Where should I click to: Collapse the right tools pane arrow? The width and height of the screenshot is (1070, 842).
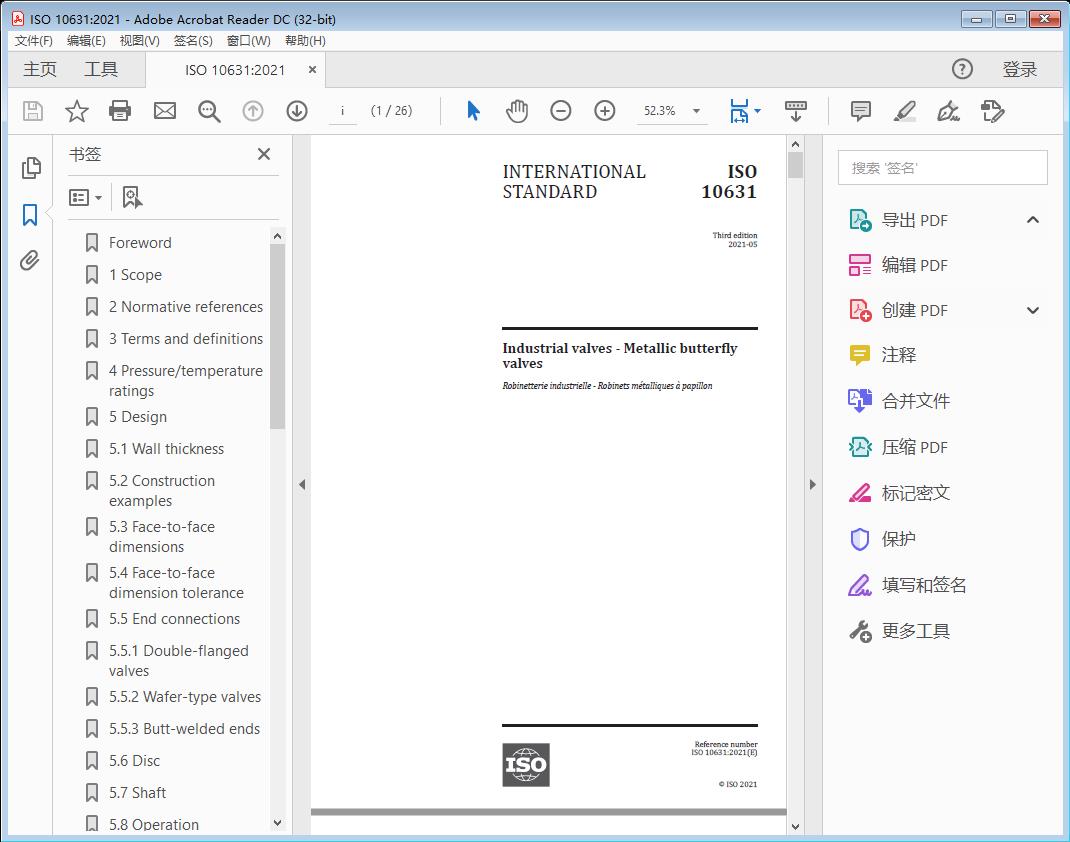click(x=812, y=485)
